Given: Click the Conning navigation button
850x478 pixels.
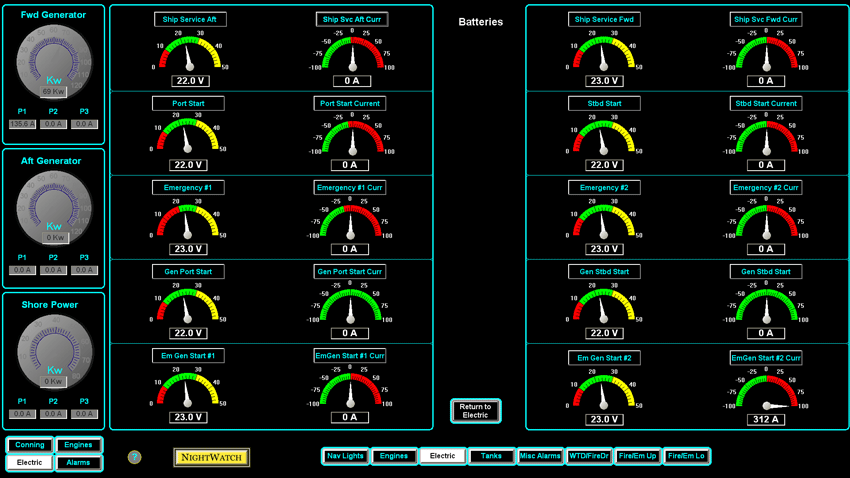Looking at the screenshot, I should point(30,445).
